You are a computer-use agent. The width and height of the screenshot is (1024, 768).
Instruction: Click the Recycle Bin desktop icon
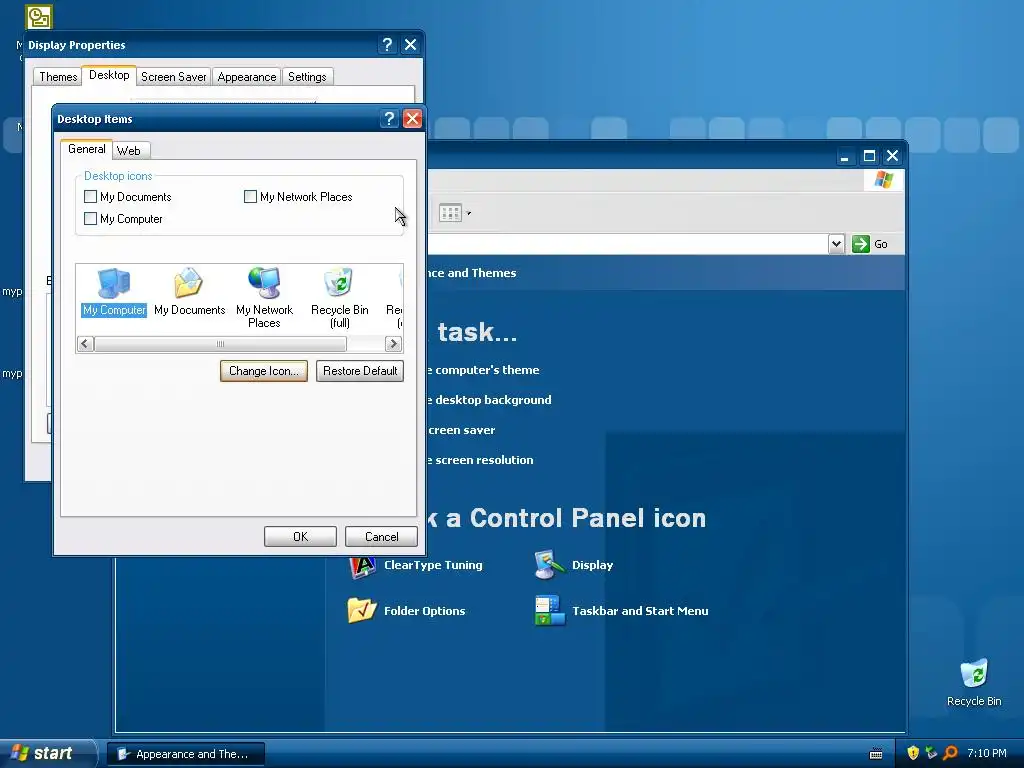[974, 682]
